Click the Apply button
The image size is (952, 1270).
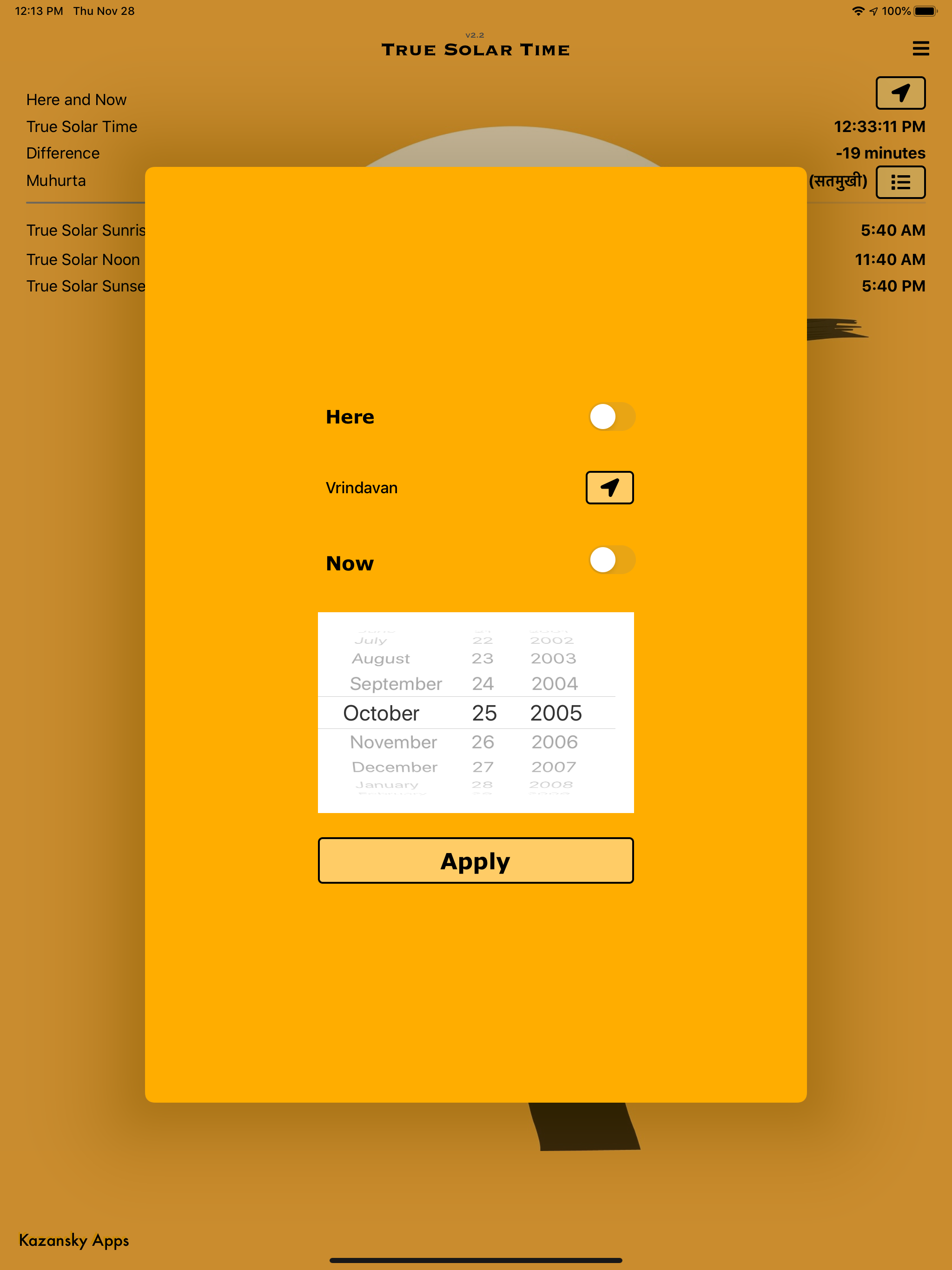click(476, 860)
